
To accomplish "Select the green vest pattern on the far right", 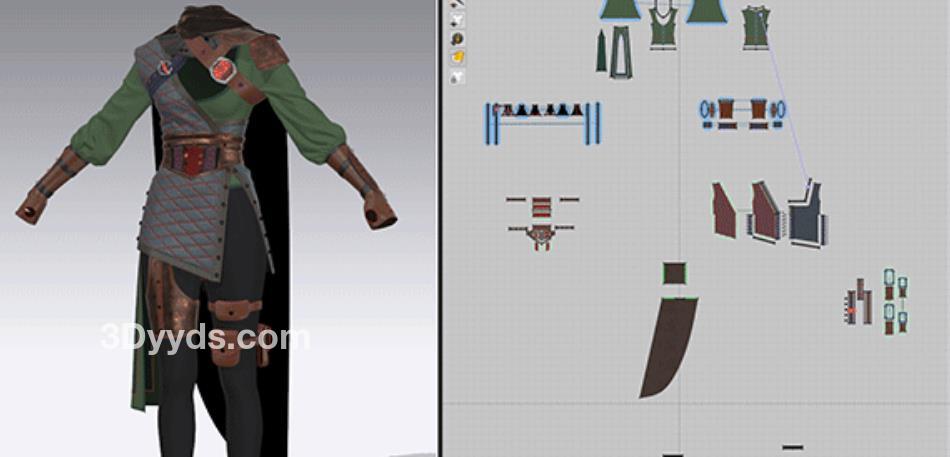I will (756, 27).
